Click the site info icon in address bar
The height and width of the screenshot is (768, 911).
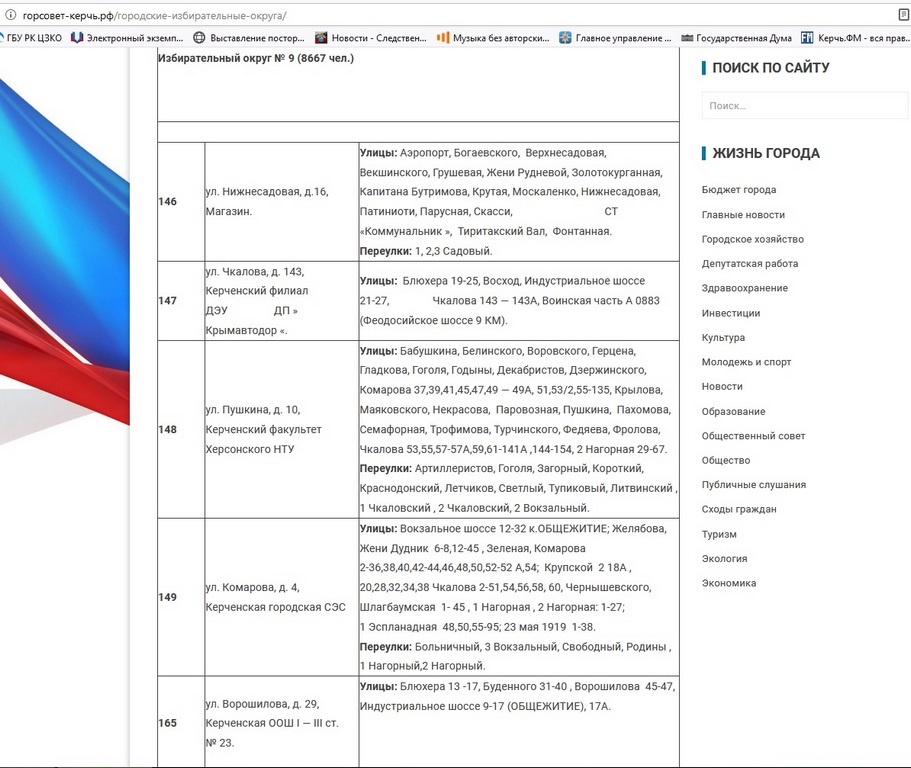[x=10, y=16]
